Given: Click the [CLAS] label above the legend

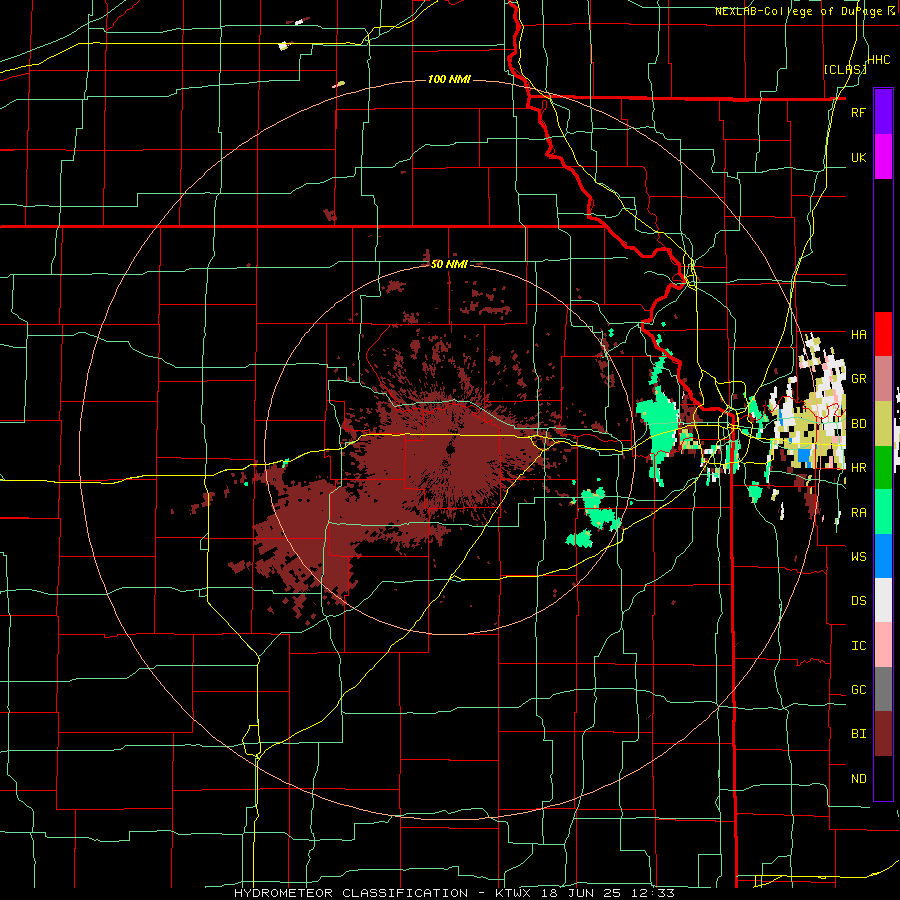Looking at the screenshot, I should (845, 69).
